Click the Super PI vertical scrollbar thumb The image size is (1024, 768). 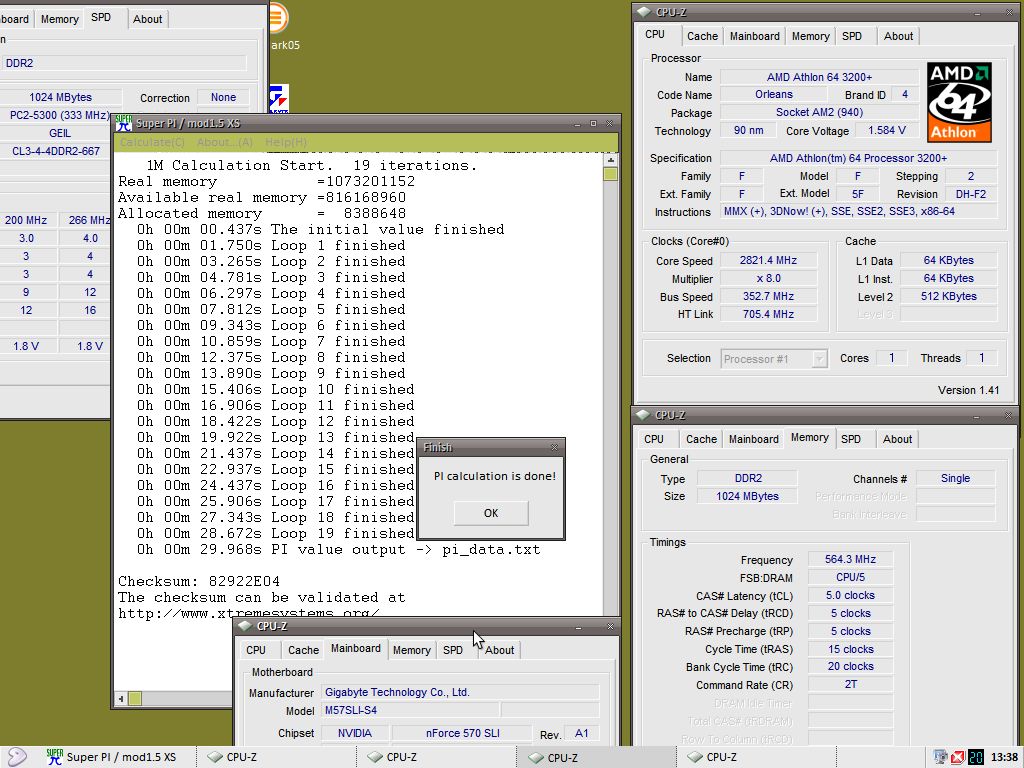(610, 174)
